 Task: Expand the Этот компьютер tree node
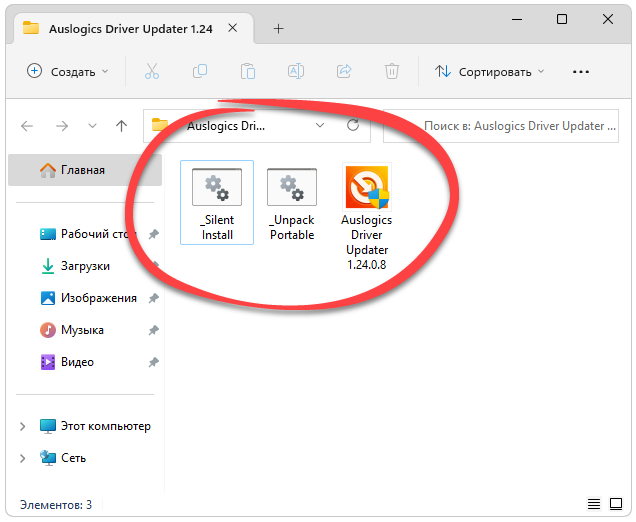(23, 426)
